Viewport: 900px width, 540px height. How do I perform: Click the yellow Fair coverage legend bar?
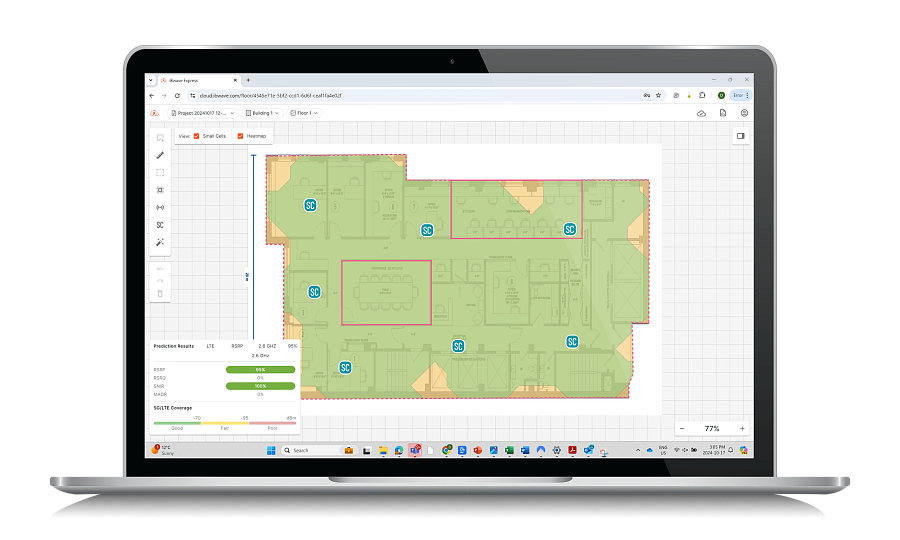coord(224,423)
